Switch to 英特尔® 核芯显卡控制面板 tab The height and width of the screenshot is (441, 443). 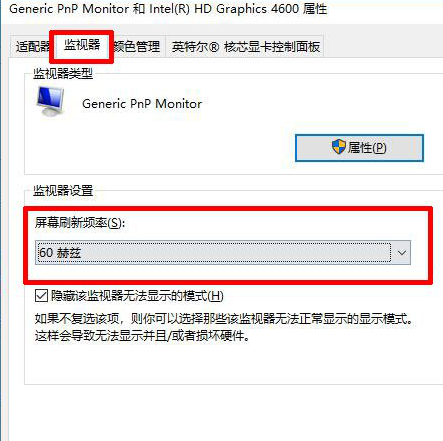pyautogui.click(x=245, y=46)
